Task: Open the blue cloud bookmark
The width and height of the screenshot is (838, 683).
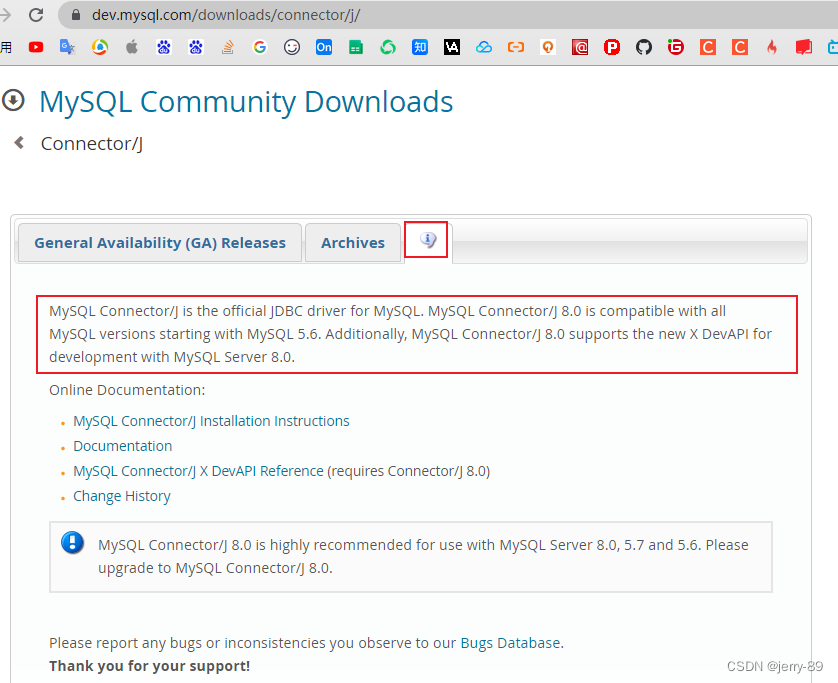Action: click(x=484, y=48)
